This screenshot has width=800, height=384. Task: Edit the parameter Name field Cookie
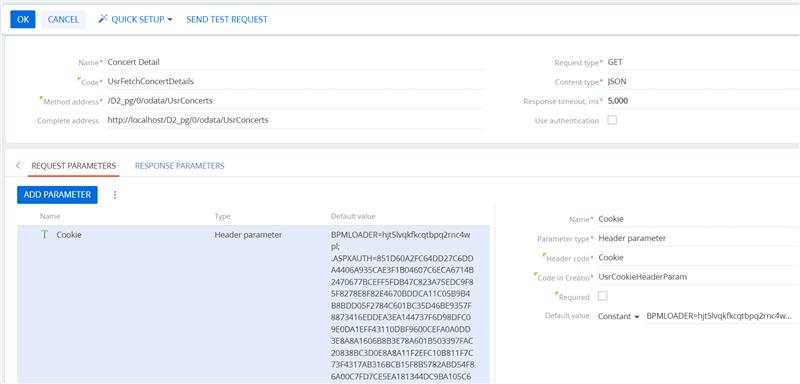[x=698, y=219]
